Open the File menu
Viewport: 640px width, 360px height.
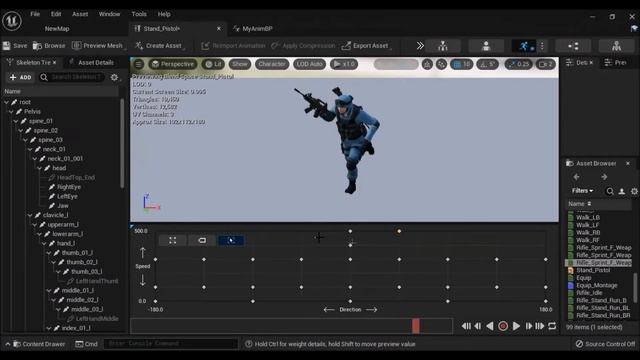coord(35,14)
